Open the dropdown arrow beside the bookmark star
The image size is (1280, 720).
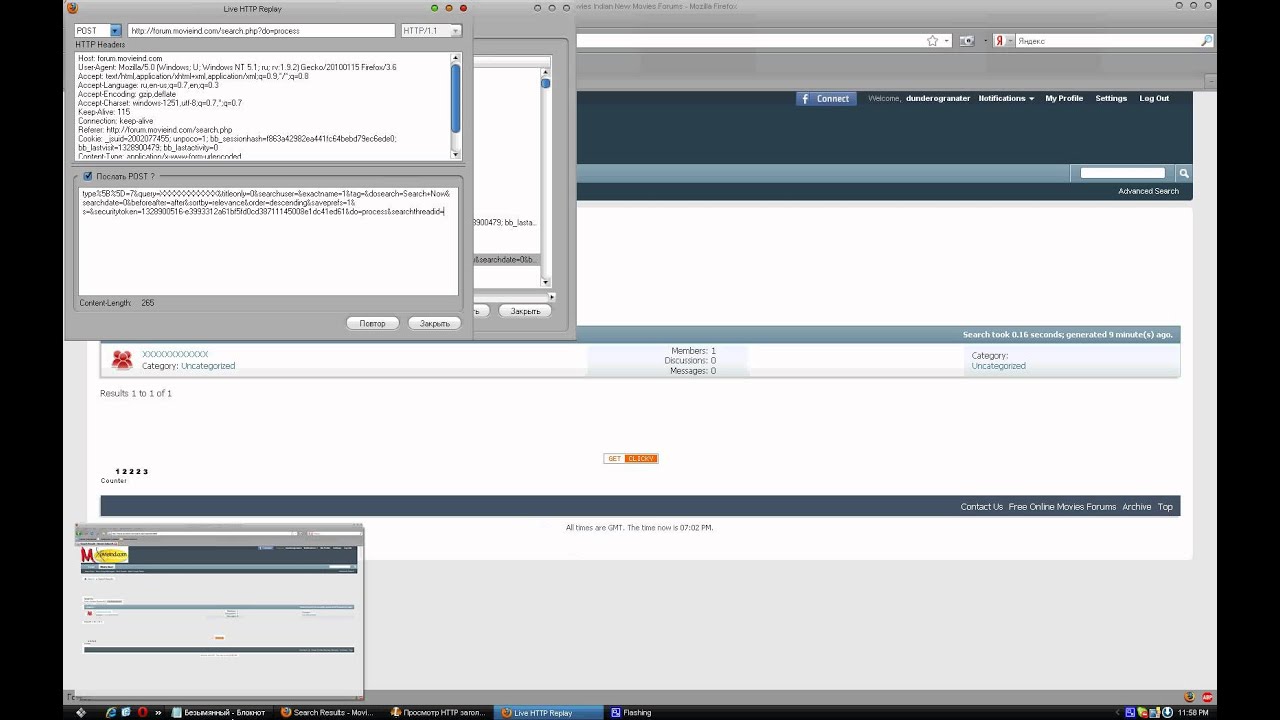click(x=946, y=41)
